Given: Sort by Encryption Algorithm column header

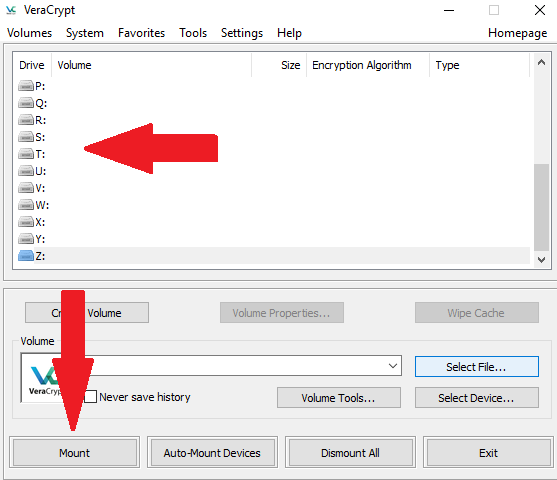Looking at the screenshot, I should pyautogui.click(x=368, y=65).
